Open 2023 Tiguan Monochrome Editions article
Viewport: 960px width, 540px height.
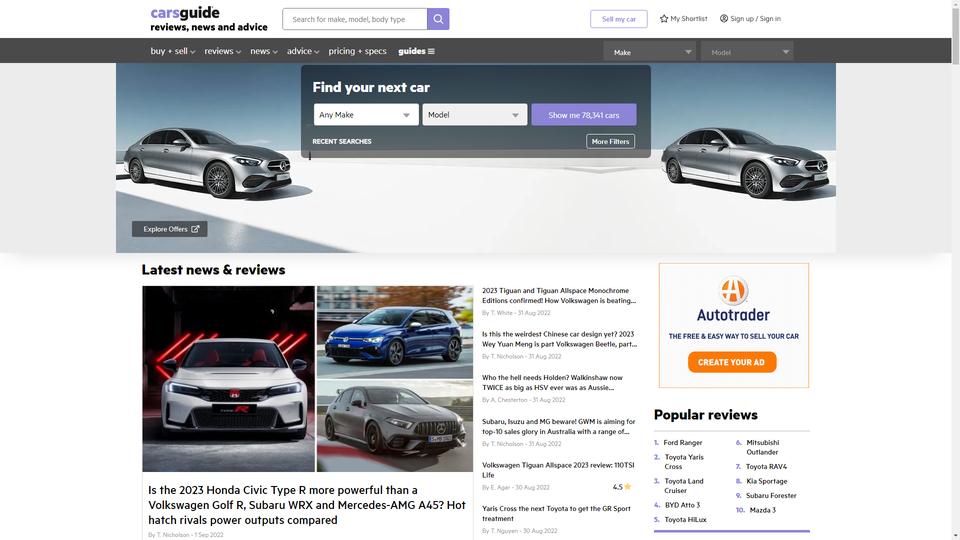558,296
